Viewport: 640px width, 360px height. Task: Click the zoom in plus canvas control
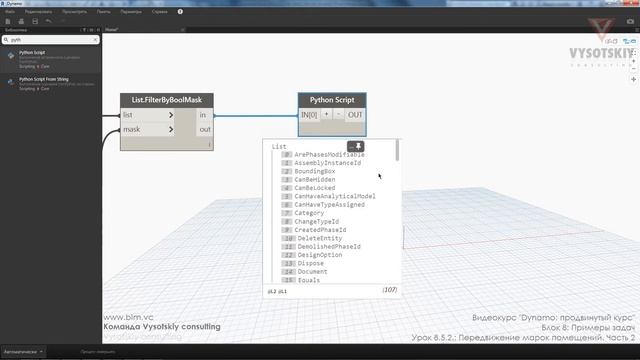pos(633,61)
